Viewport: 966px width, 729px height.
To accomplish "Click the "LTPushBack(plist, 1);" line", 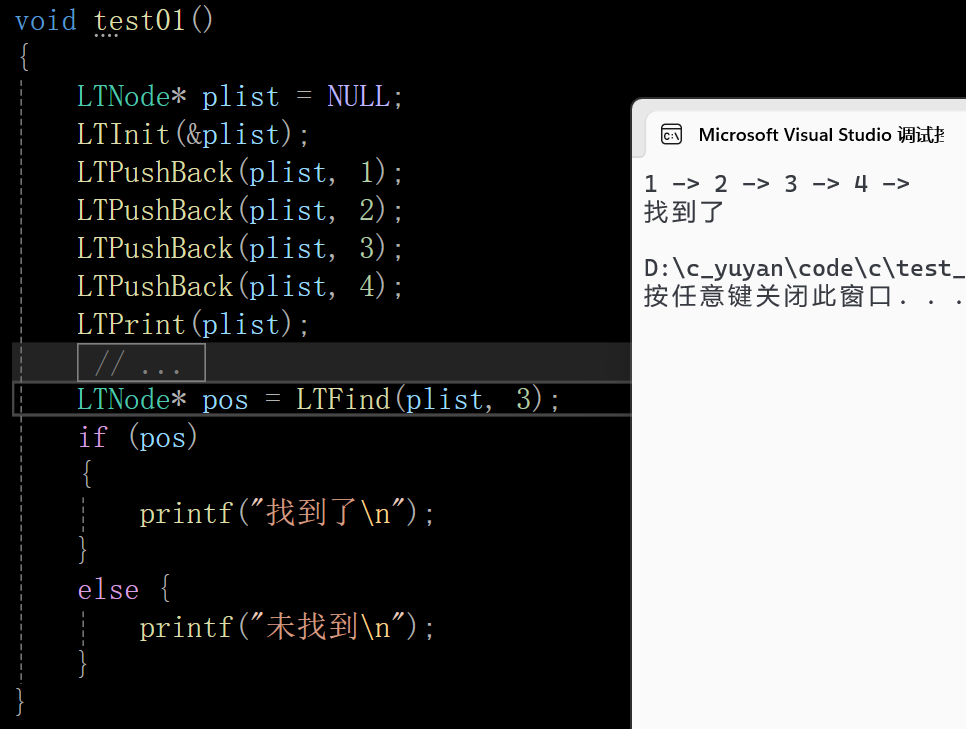I will [x=240, y=173].
